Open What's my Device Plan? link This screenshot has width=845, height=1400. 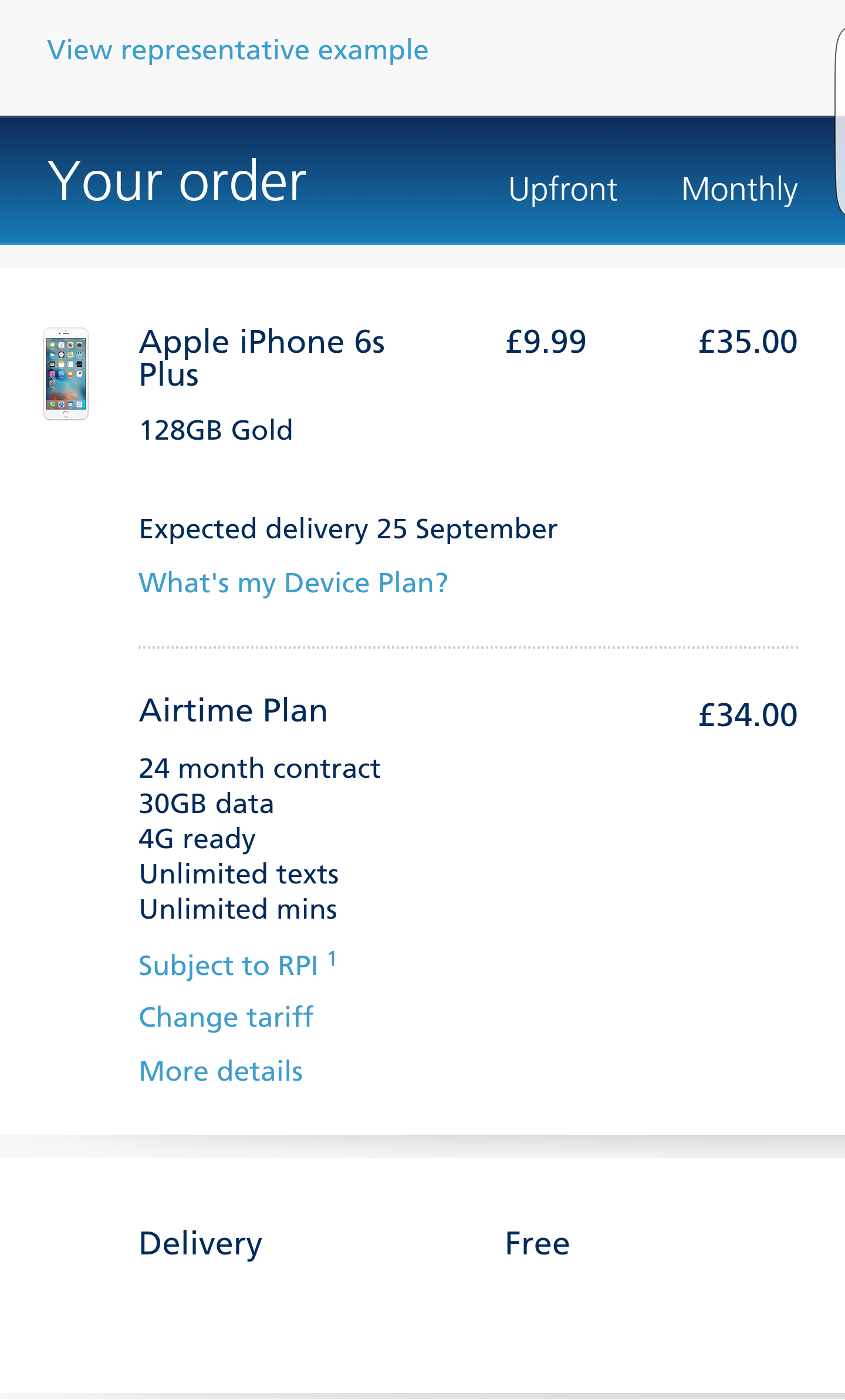pos(292,582)
